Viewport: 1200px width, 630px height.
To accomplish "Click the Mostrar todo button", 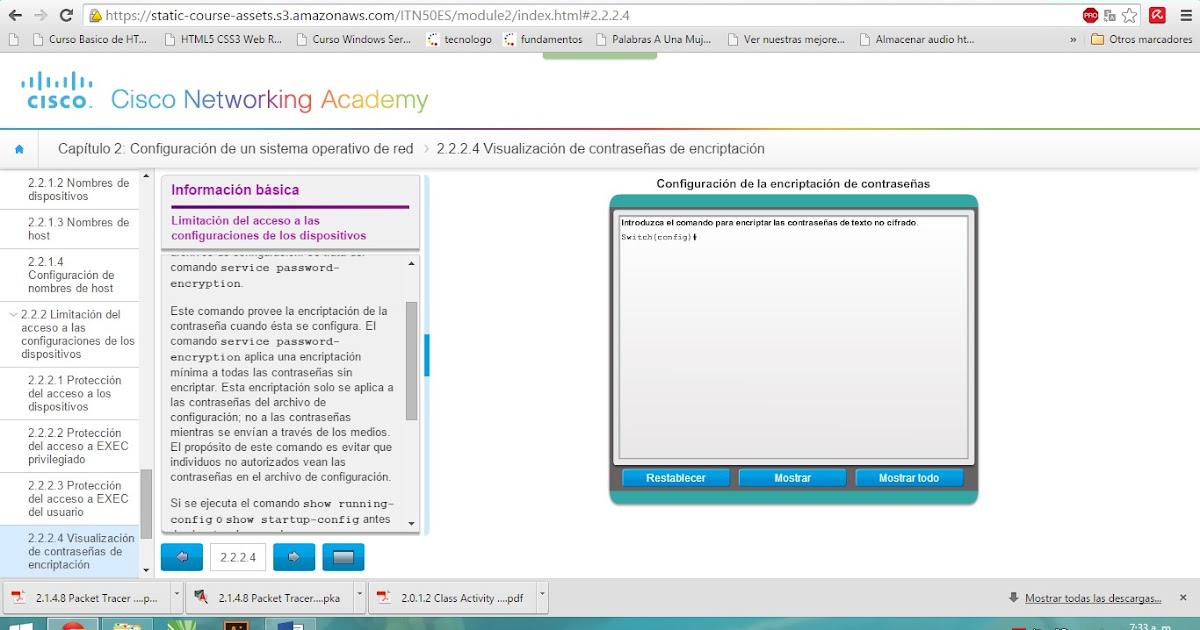I will point(909,477).
